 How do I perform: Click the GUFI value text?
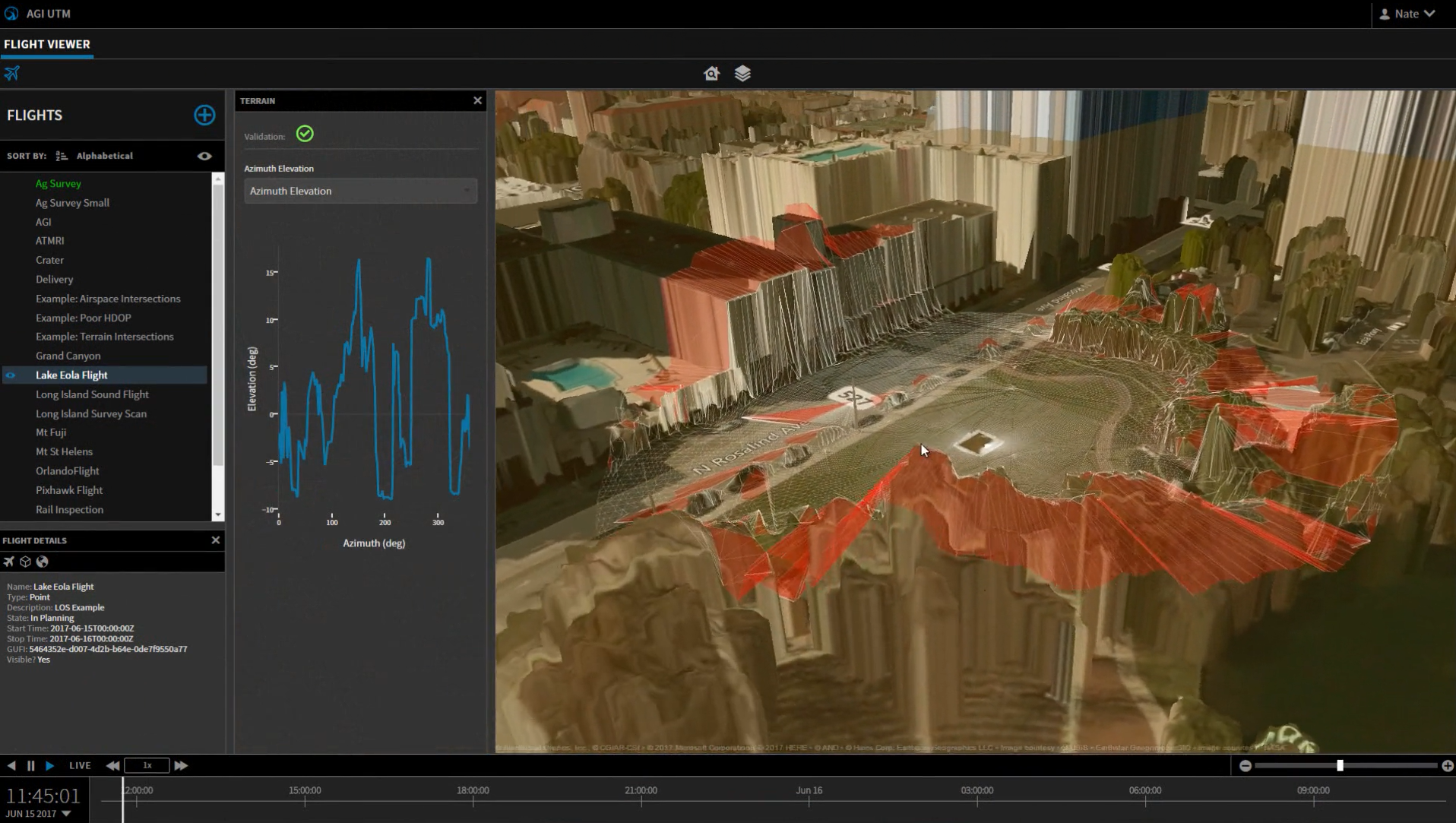108,649
